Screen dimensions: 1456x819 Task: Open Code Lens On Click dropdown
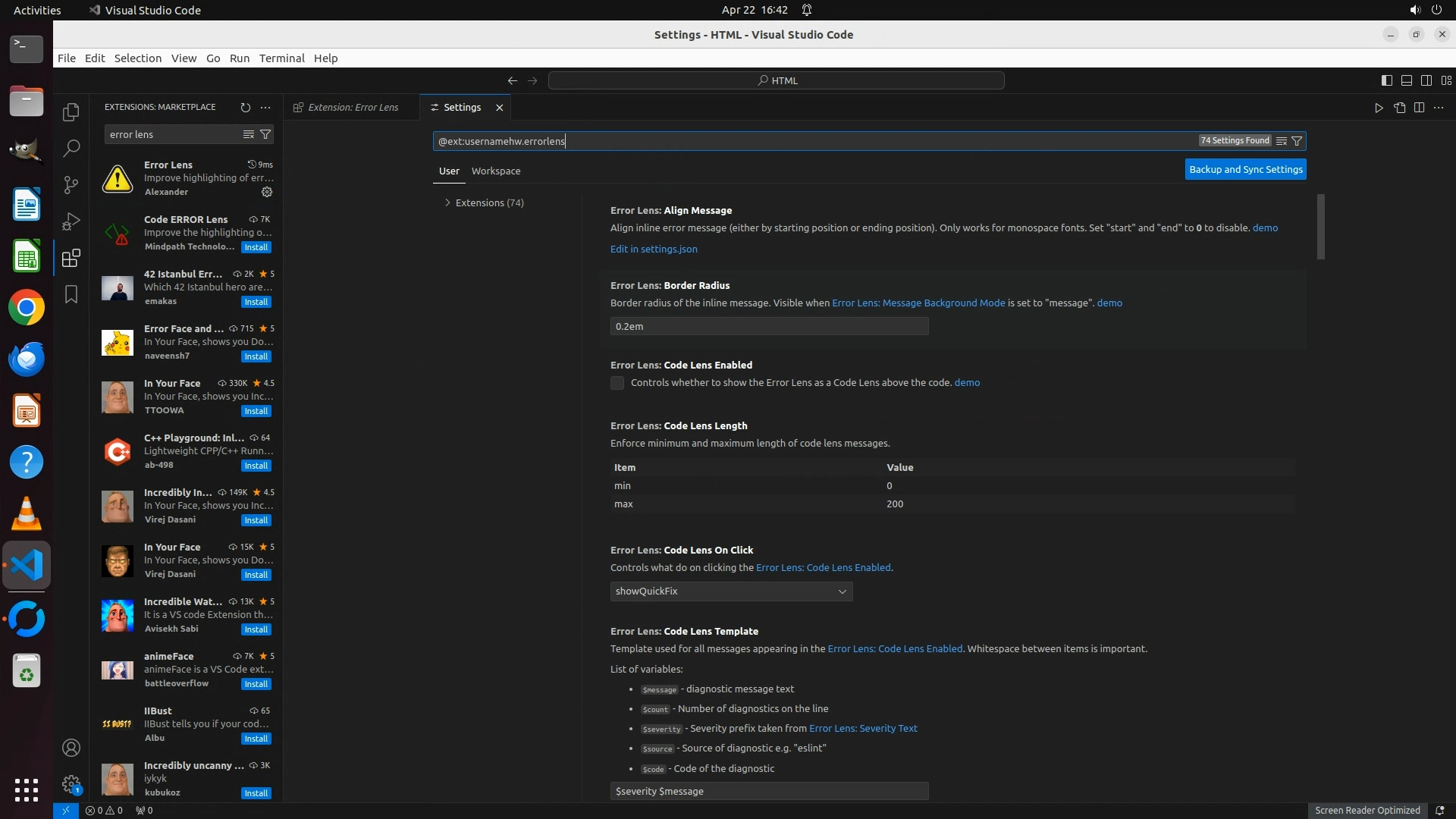tap(731, 591)
